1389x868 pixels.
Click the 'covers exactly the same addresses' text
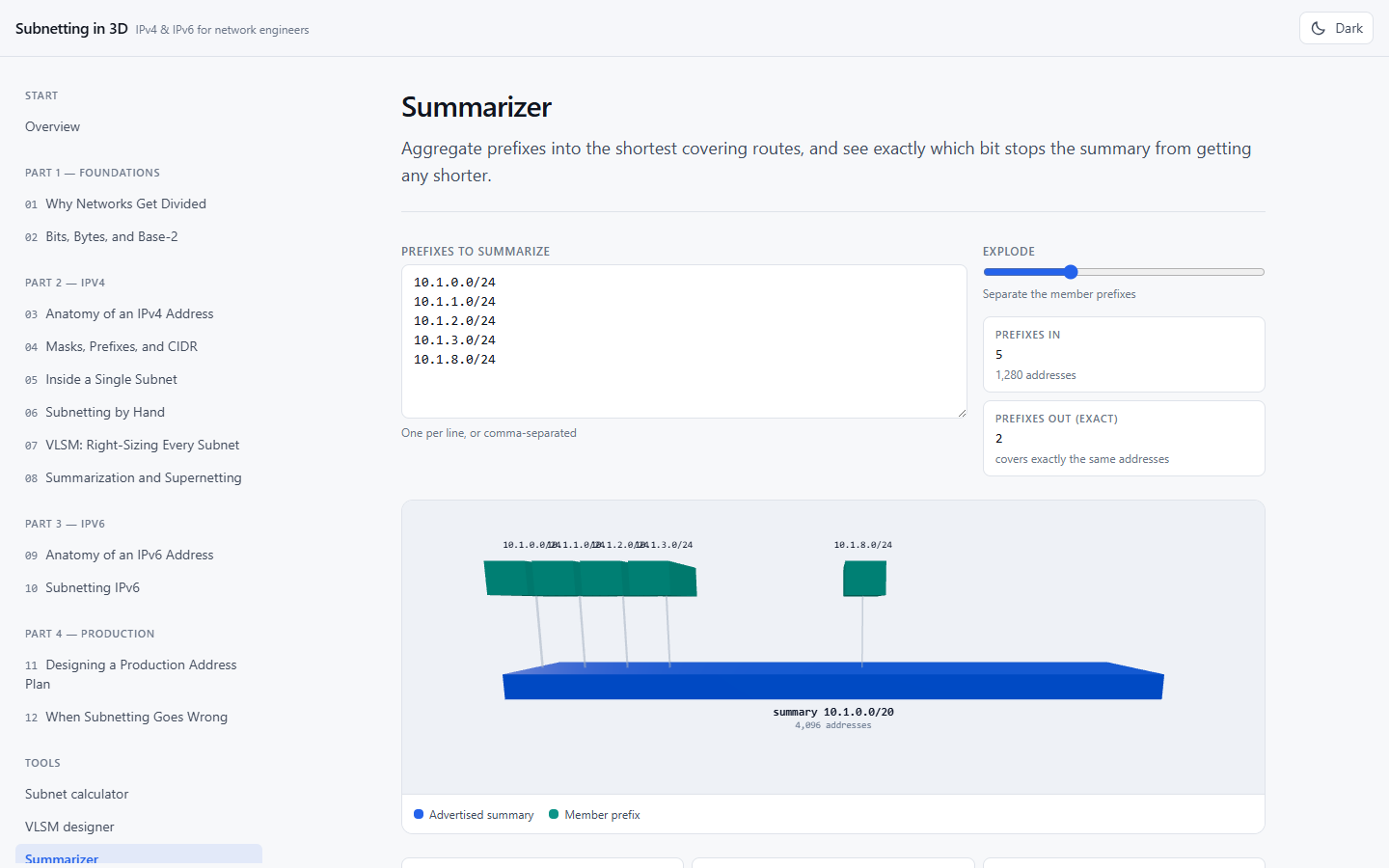1082,459
